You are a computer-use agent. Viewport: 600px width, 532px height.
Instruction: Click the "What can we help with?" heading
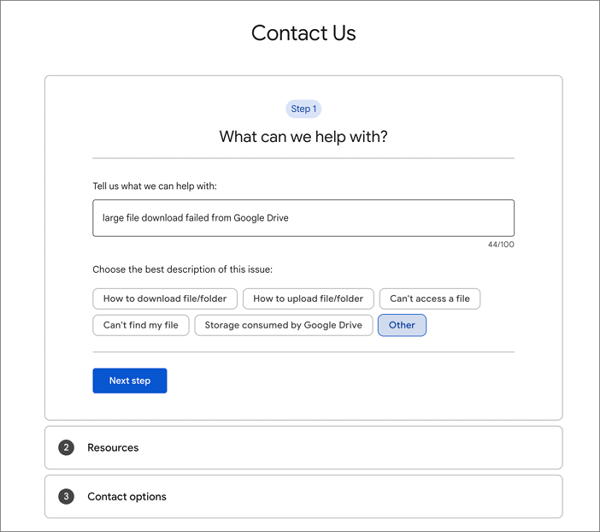[x=303, y=137]
